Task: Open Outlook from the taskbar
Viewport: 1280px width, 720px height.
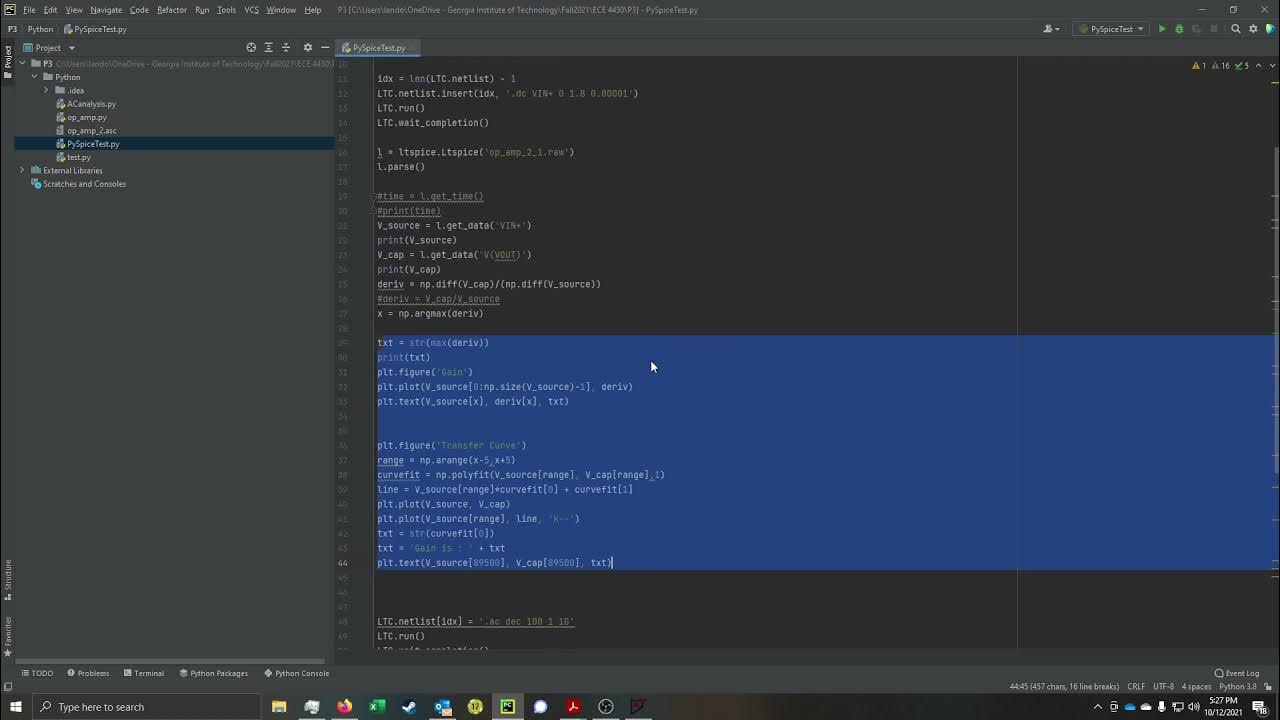Action: [442, 707]
